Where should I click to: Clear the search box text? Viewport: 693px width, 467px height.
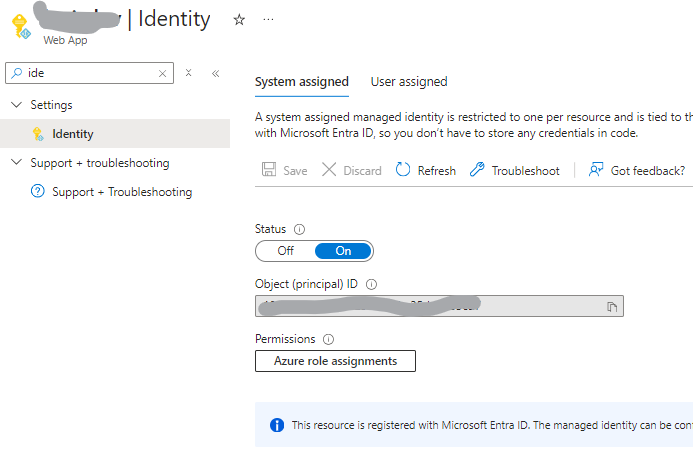(163, 73)
